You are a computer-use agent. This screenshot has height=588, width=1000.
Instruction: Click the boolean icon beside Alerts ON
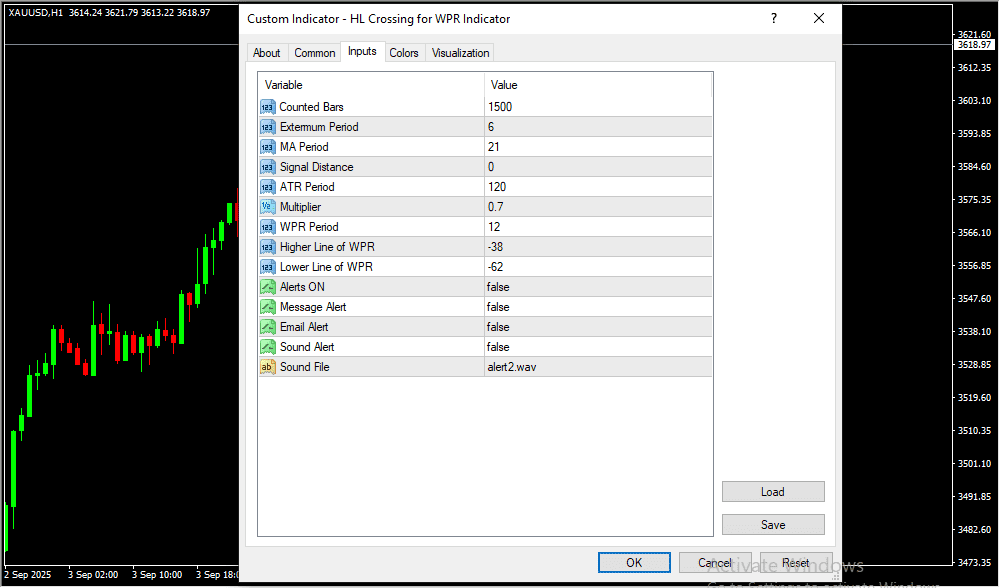point(267,287)
